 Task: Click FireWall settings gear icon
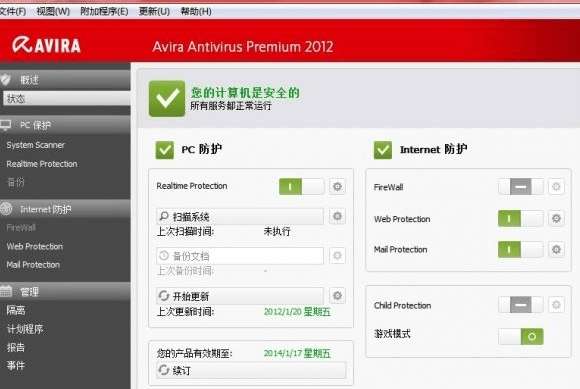tap(556, 187)
